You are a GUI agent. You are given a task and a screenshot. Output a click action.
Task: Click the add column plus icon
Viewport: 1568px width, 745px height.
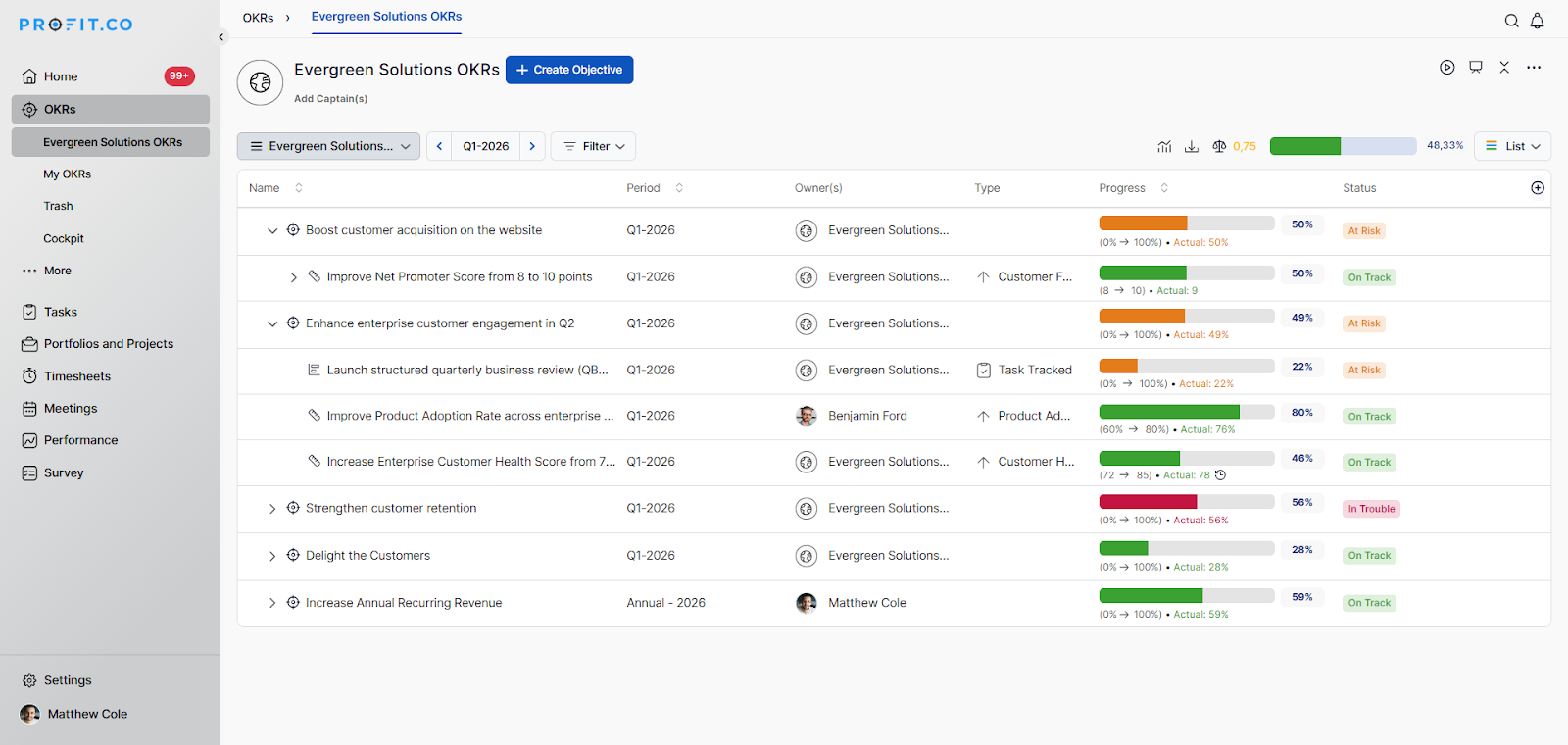coord(1537,188)
